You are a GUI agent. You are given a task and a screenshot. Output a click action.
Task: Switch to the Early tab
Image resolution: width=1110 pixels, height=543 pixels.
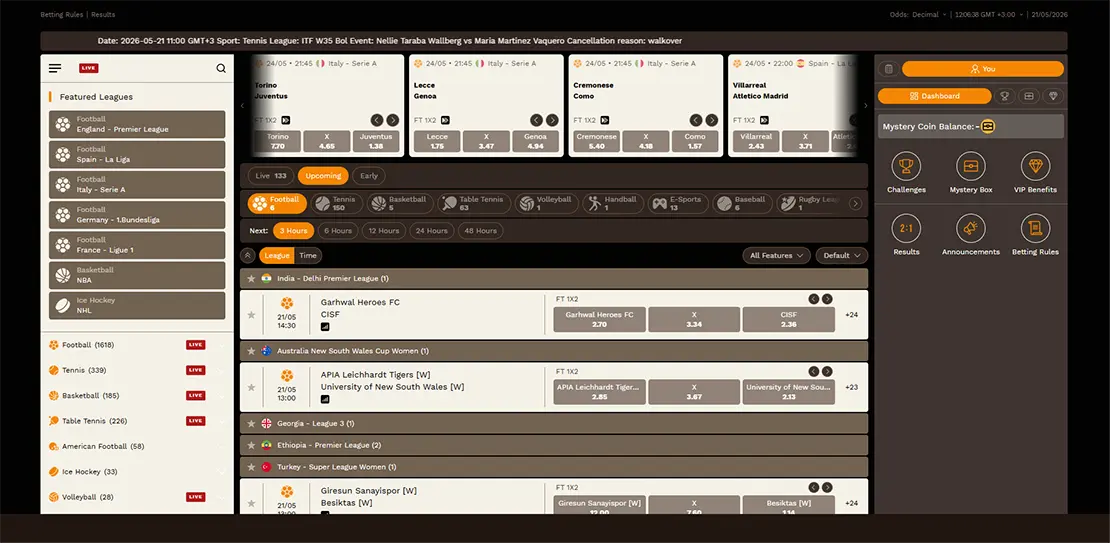point(369,176)
